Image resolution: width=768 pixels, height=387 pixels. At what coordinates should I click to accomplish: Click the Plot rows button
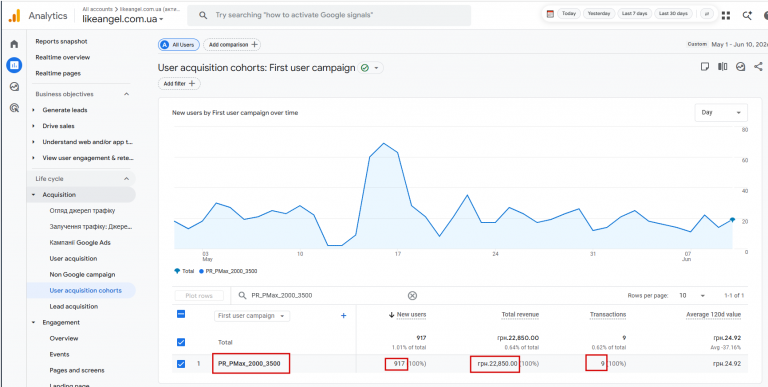(x=199, y=295)
